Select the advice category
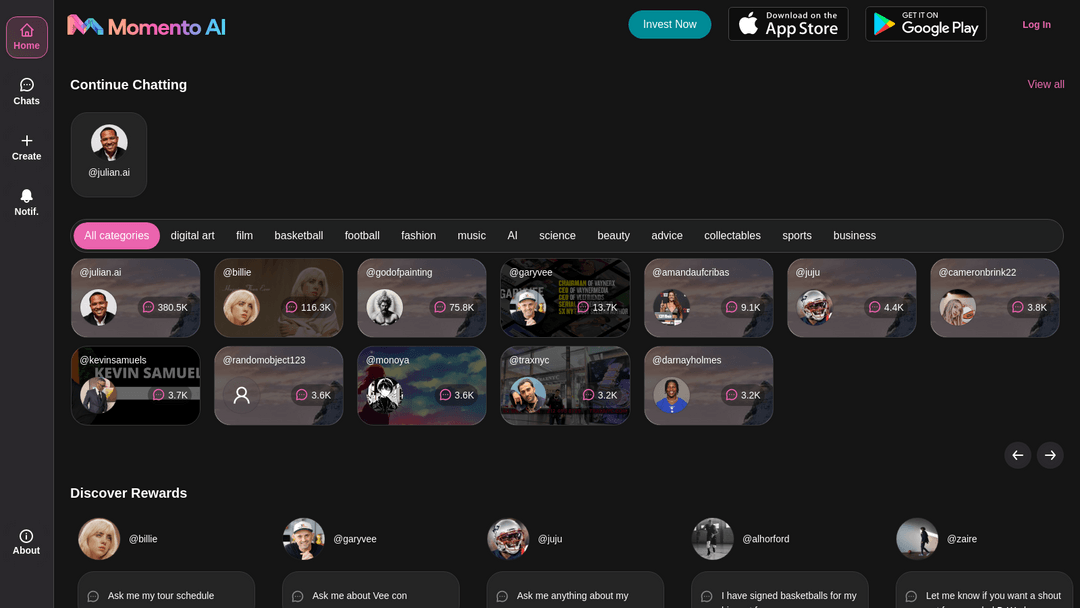This screenshot has height=608, width=1080. (667, 235)
